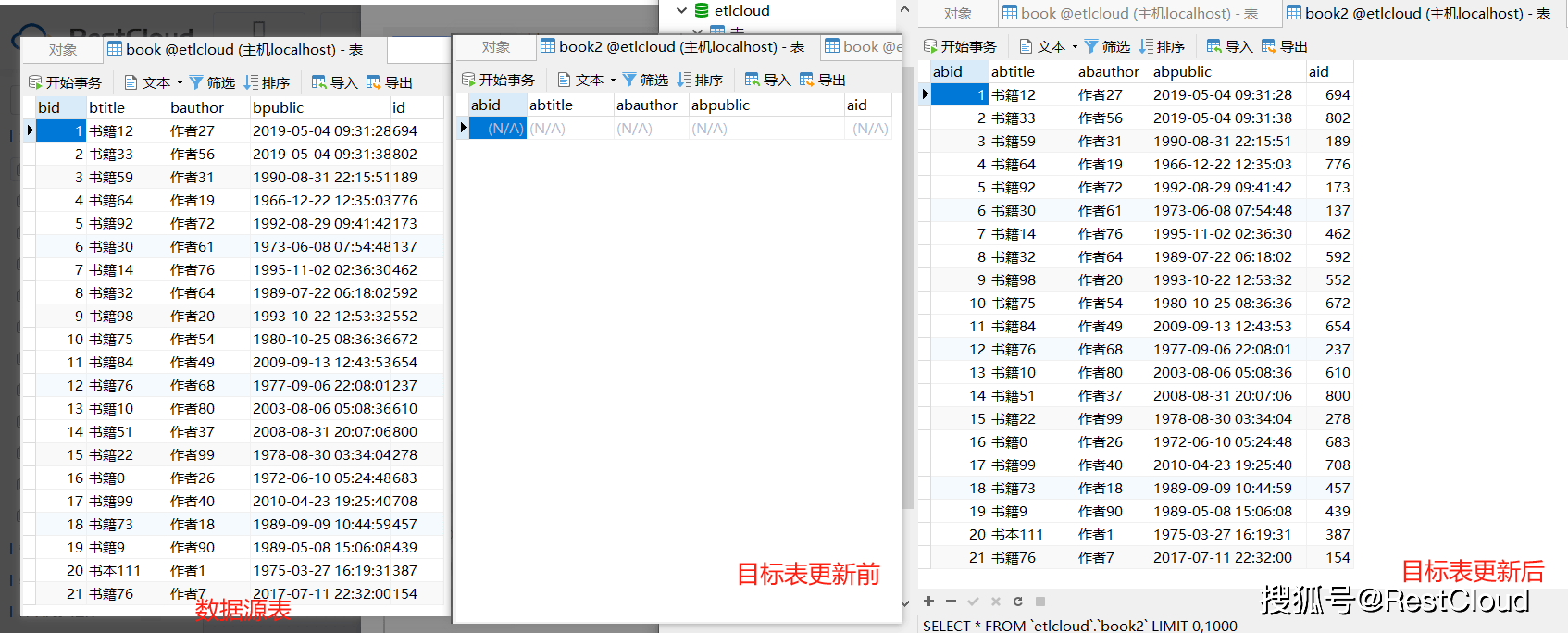Select the partially hidden book @e tab in the middle window
Image resolution: width=1568 pixels, height=633 pixels.
tap(862, 47)
